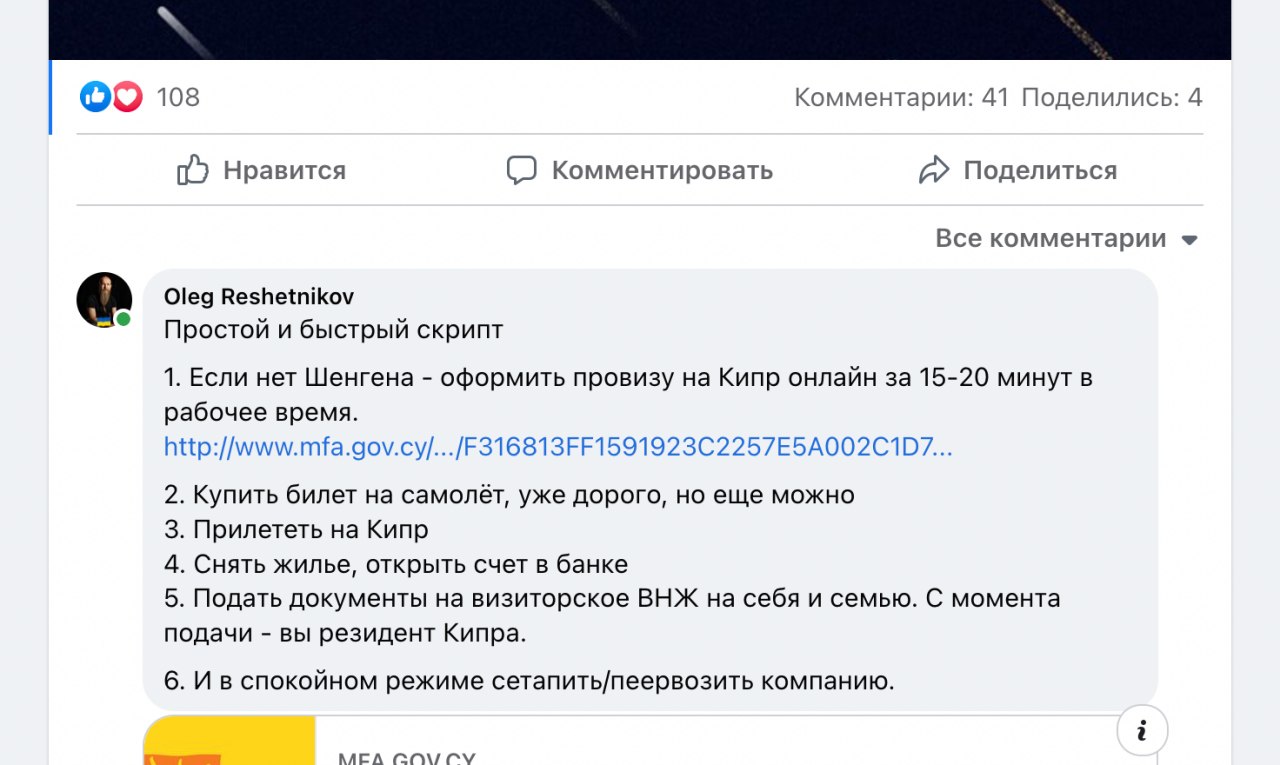Image resolution: width=1280 pixels, height=765 pixels.
Task: Click the red heart reaction icon
Action: (x=127, y=97)
